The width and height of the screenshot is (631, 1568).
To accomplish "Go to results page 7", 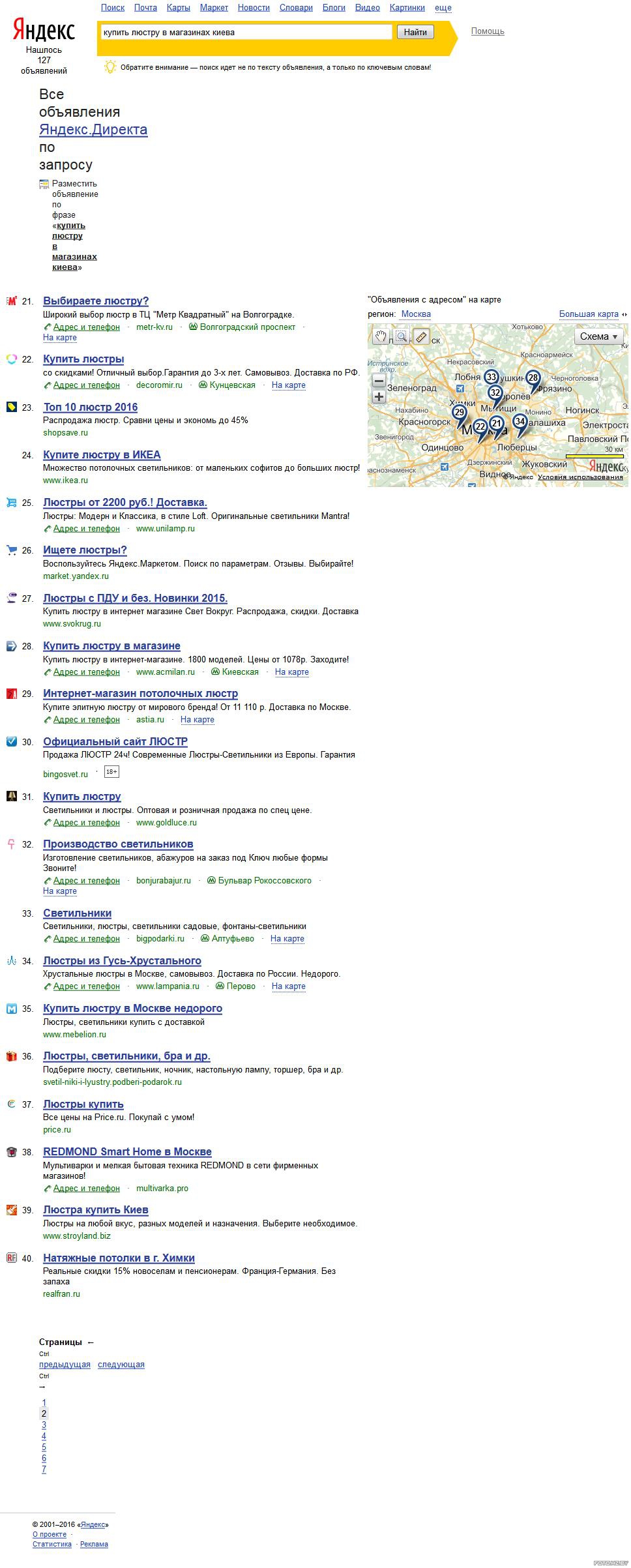I will pyautogui.click(x=44, y=1470).
